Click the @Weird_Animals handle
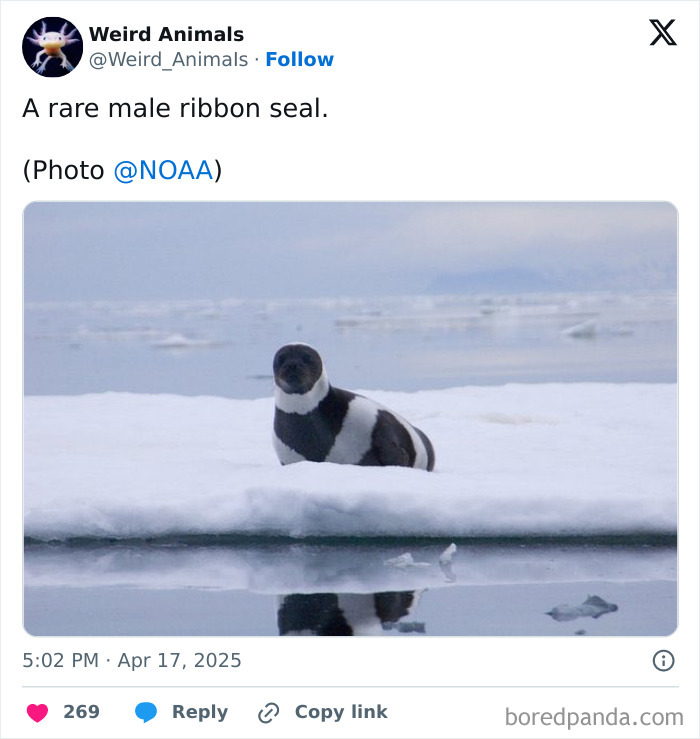 [x=168, y=59]
